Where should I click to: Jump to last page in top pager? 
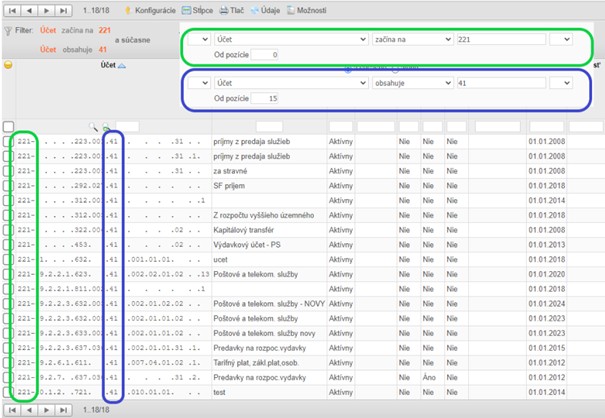coord(64,9)
